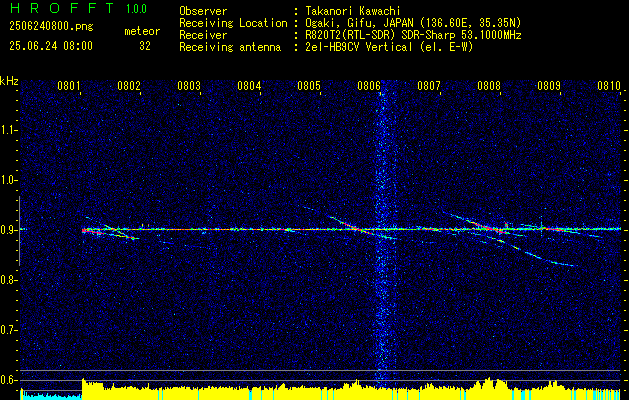Click 2el-HB9CV Vertical antenna text
Screen dimensions: 629x400
[x=389, y=47]
